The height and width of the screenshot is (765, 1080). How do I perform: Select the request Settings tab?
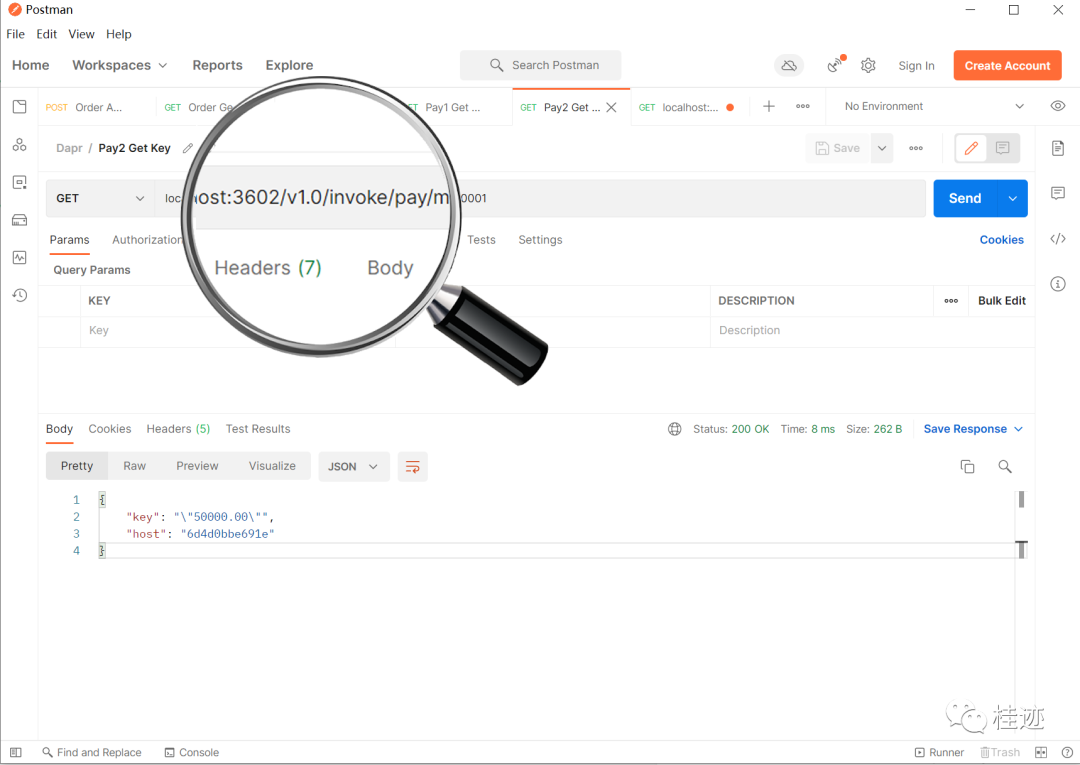540,240
